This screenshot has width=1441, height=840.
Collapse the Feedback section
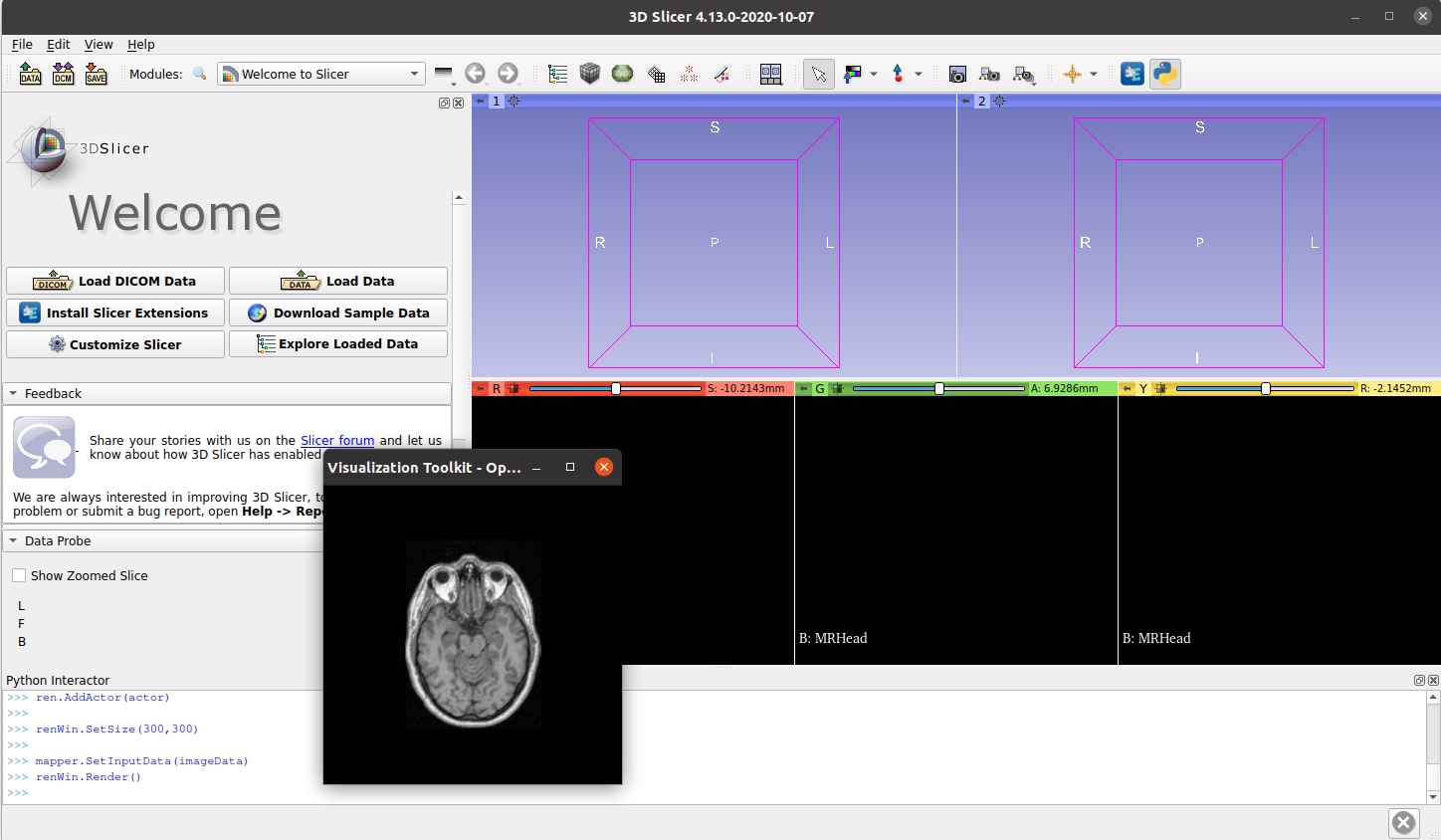(12, 393)
